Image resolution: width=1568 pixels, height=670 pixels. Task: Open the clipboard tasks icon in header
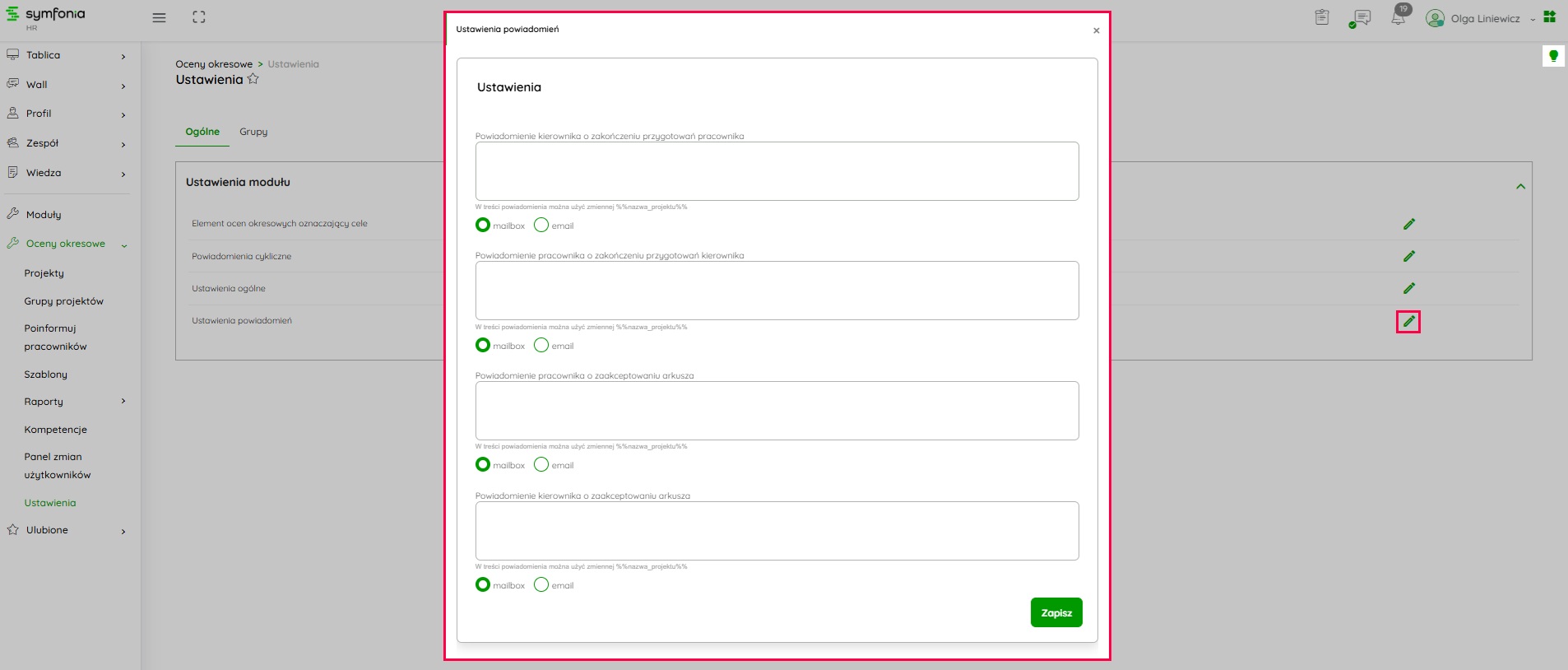1322,17
